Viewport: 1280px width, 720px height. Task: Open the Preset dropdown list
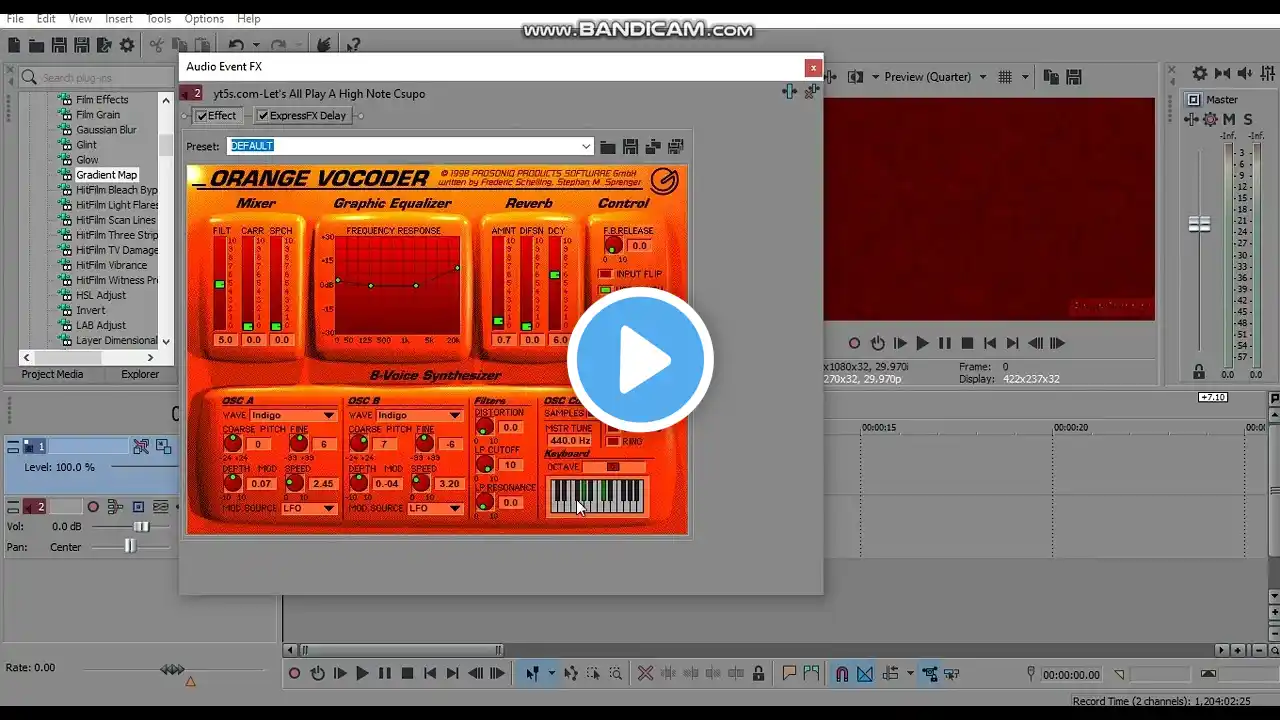tap(586, 146)
